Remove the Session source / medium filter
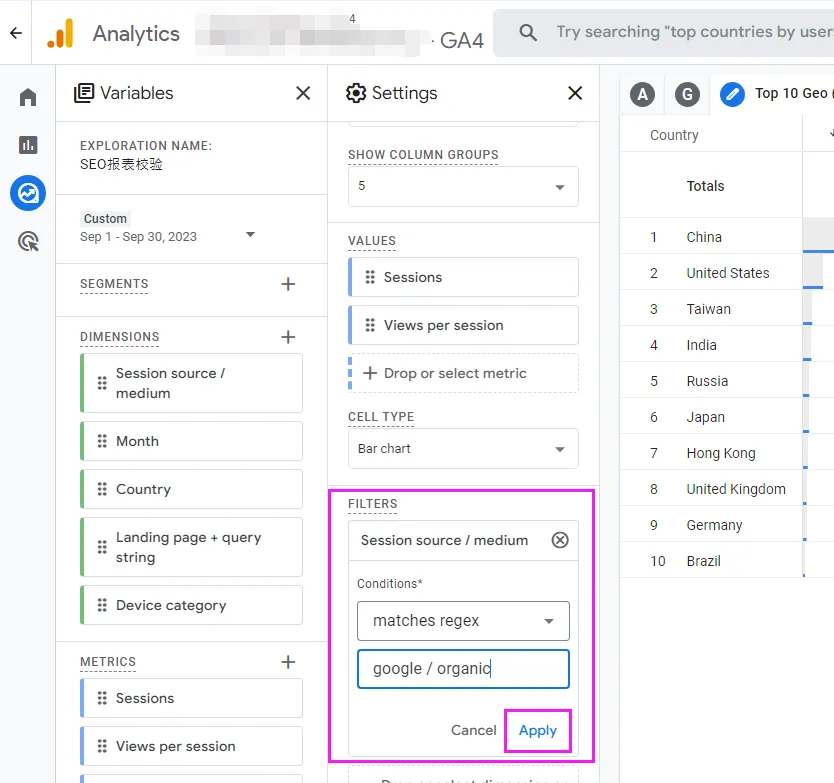 [560, 540]
